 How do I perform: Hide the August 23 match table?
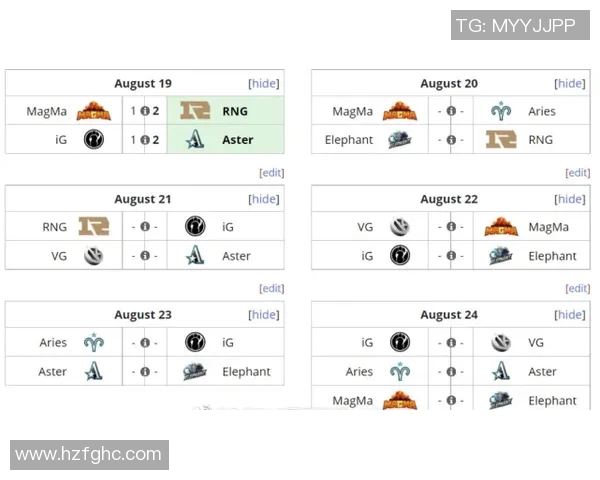(264, 315)
